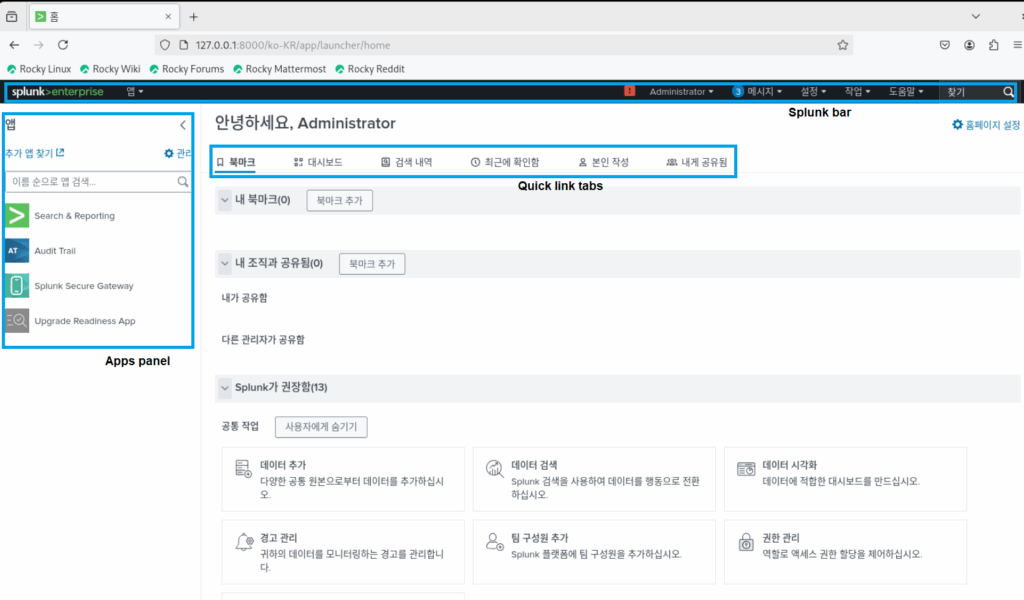Click the magnifier icon in 찾기 box
The image size is (1024, 600).
tap(1008, 92)
